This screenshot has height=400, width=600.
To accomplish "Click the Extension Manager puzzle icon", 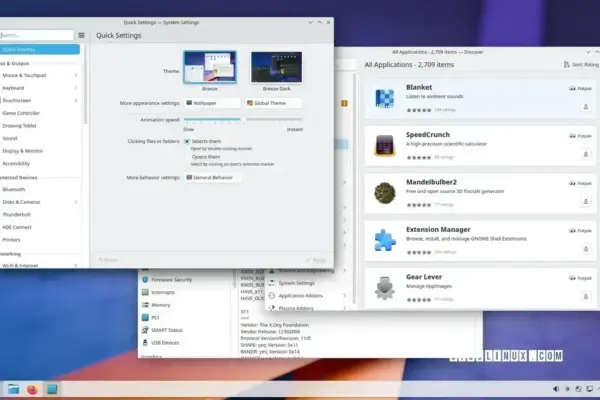I will click(385, 241).
